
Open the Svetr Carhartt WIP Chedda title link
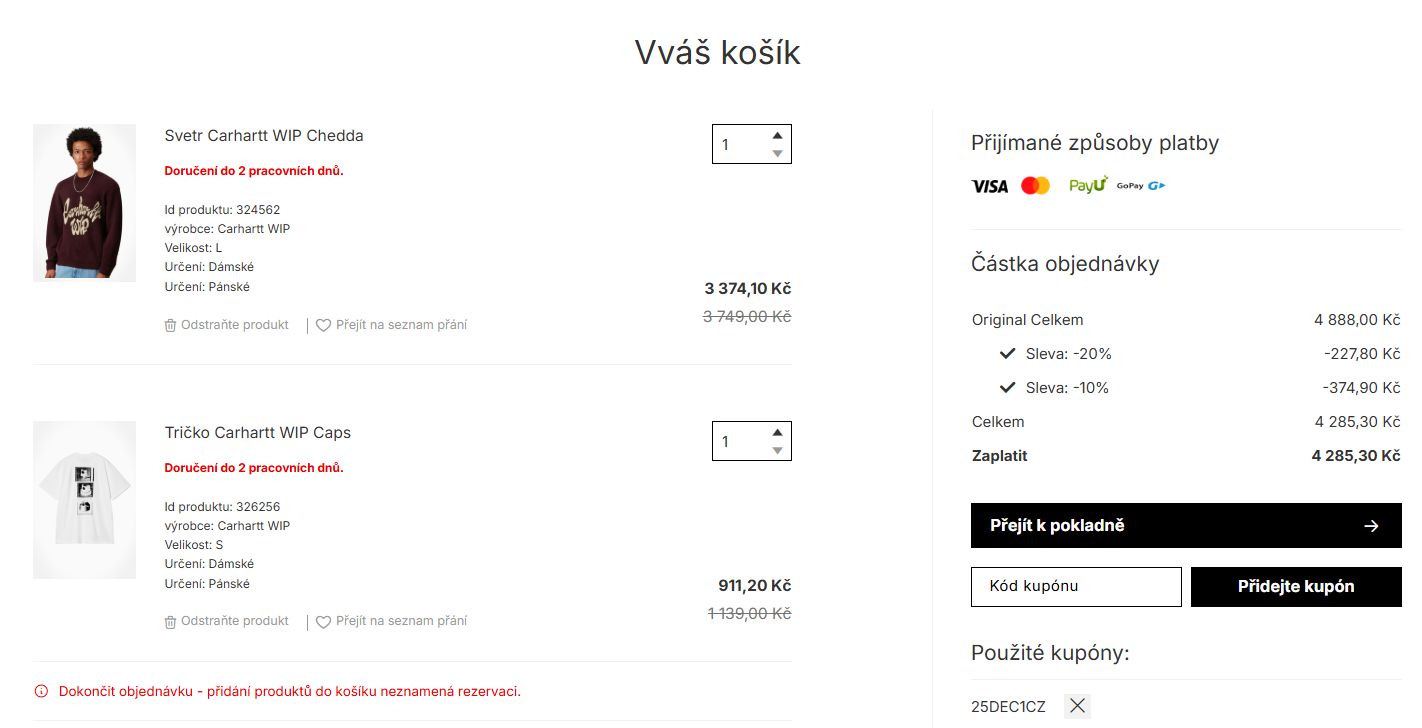tap(264, 136)
